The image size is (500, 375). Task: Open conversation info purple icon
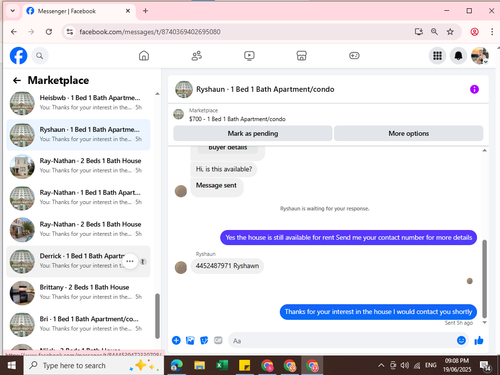point(474,89)
